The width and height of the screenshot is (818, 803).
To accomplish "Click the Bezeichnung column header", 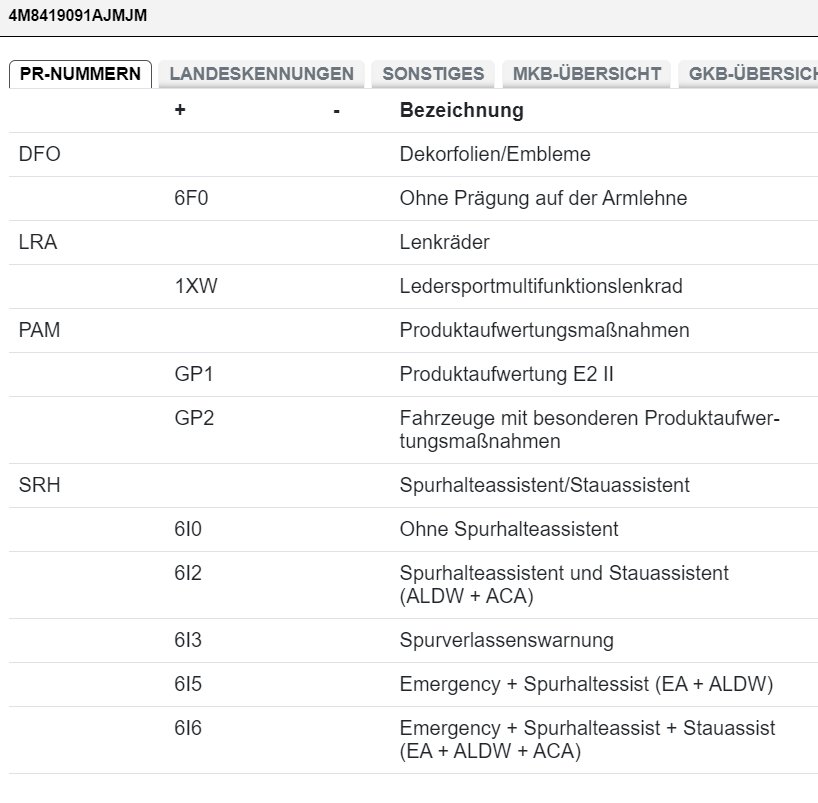I will point(461,111).
